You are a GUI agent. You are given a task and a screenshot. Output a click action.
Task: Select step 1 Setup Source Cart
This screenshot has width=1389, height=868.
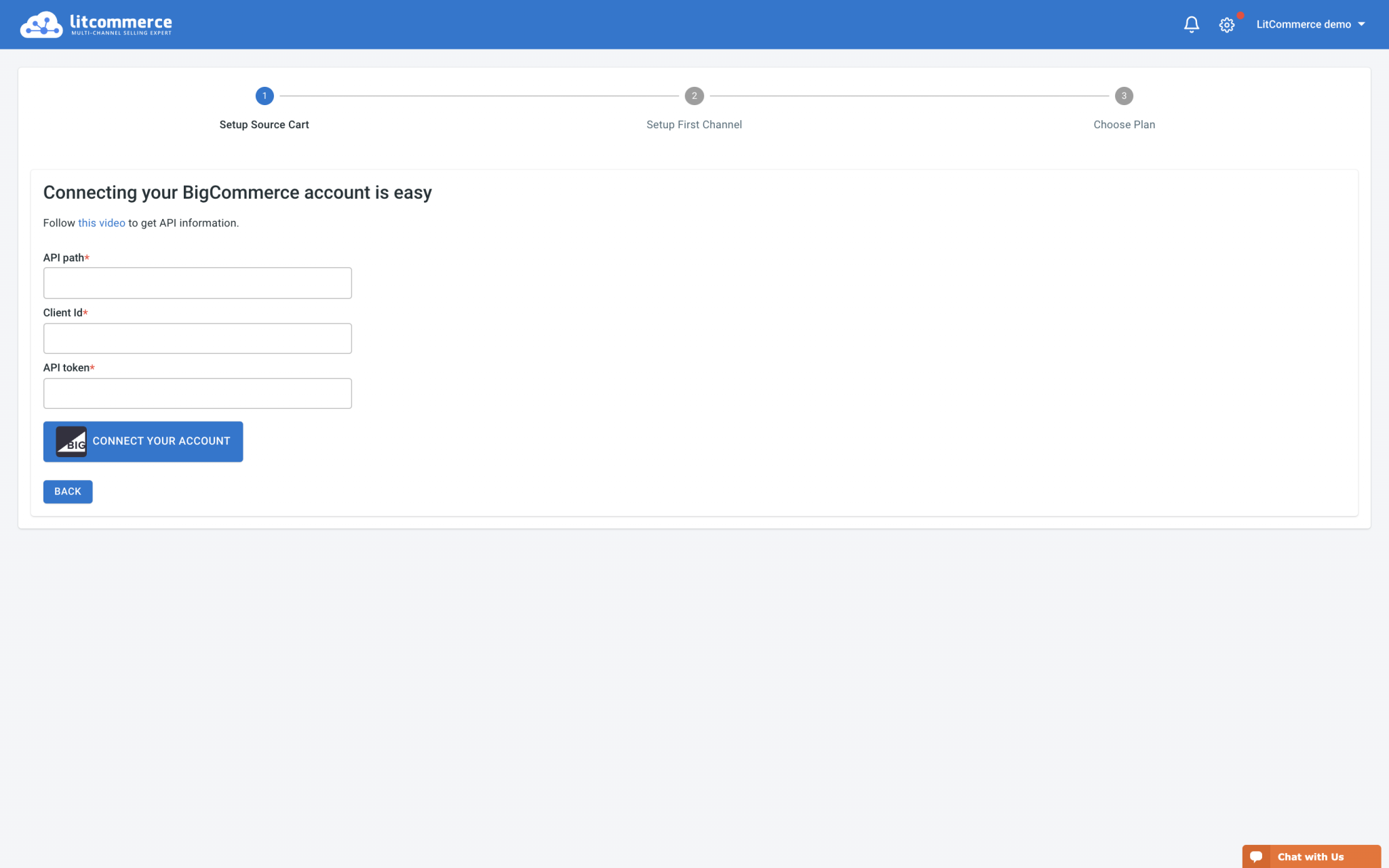click(x=265, y=108)
